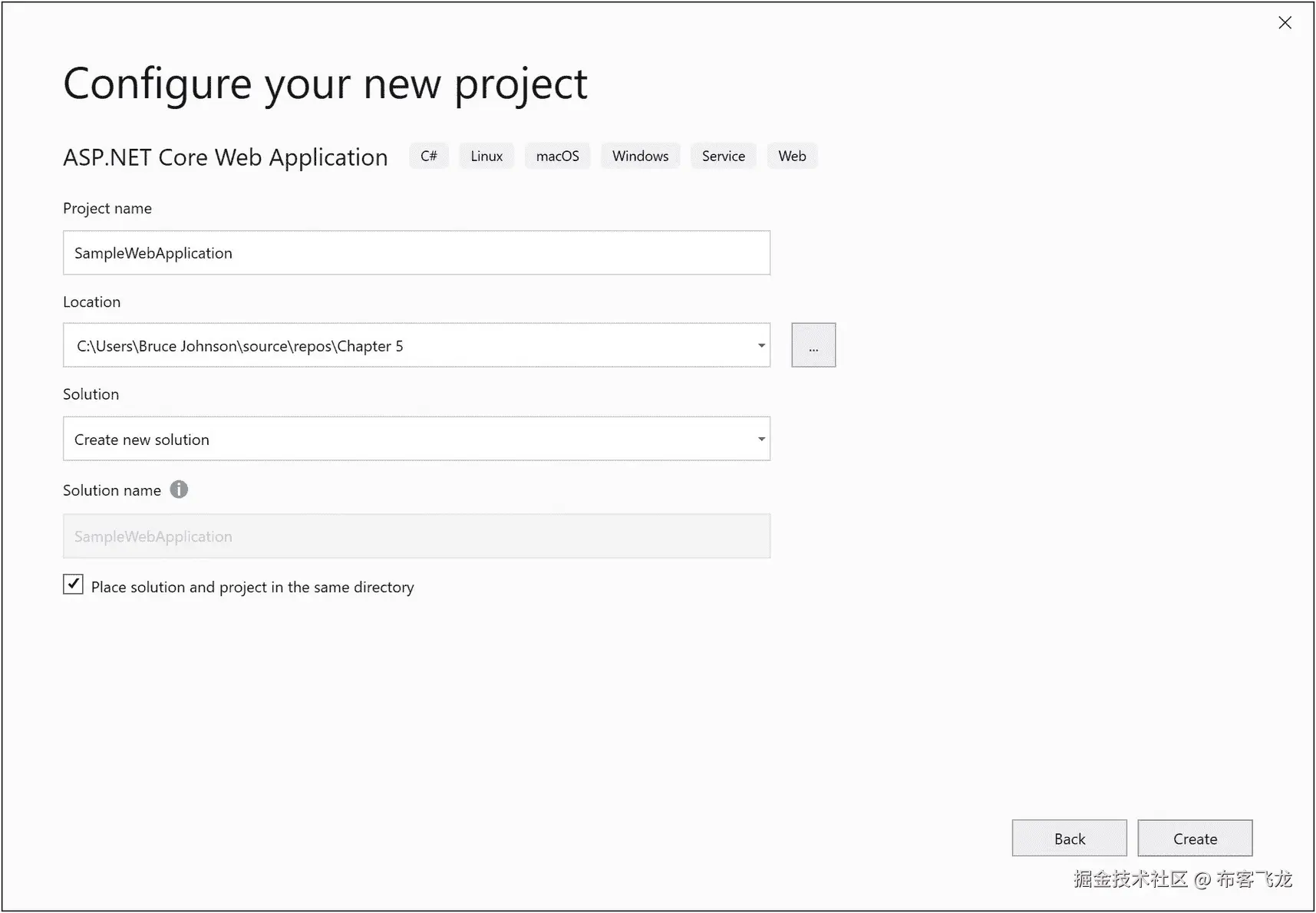Click the Place solution and project label text
1316x913 pixels.
(252, 588)
